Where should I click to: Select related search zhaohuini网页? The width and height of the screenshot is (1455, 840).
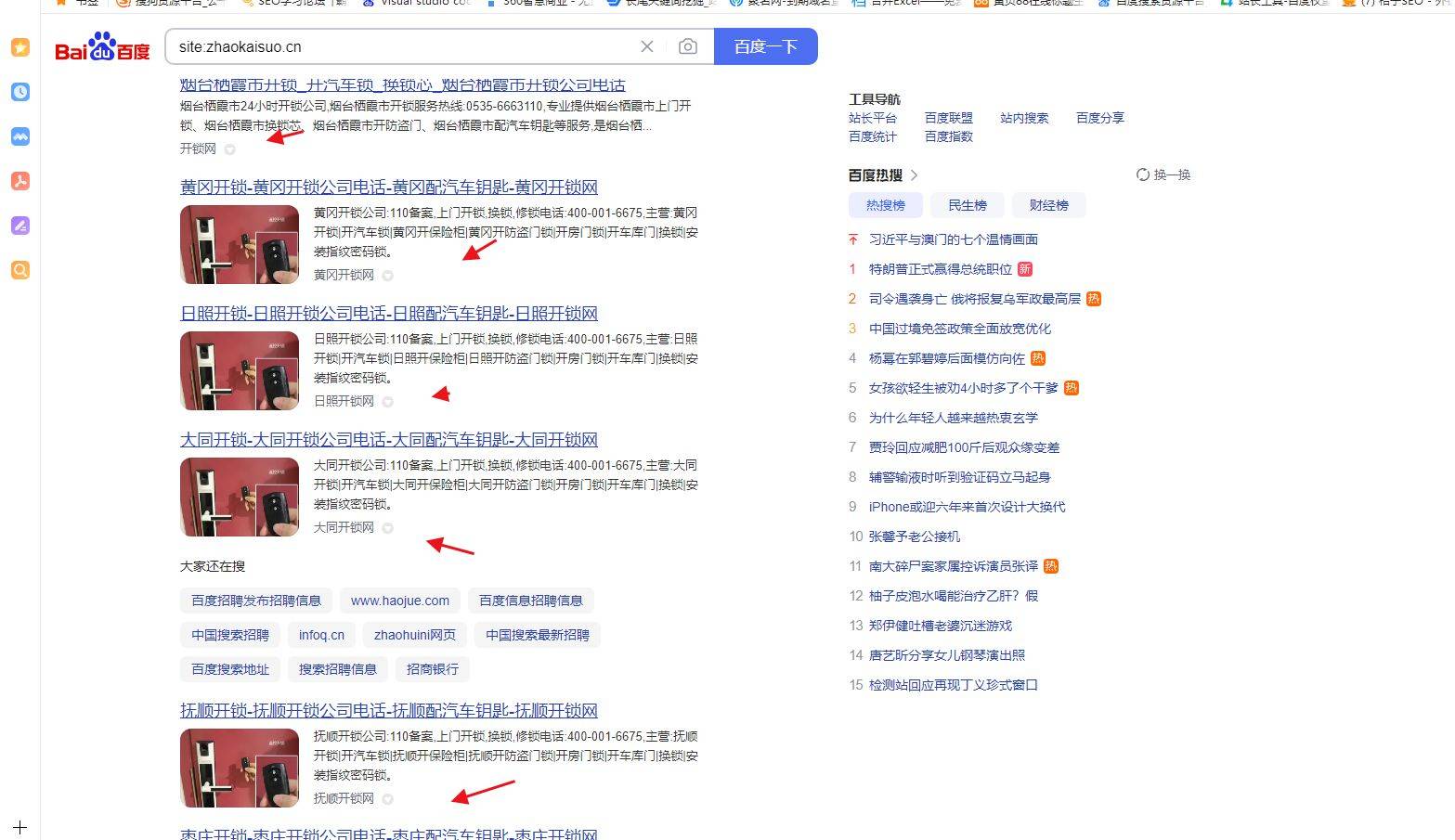coord(415,635)
